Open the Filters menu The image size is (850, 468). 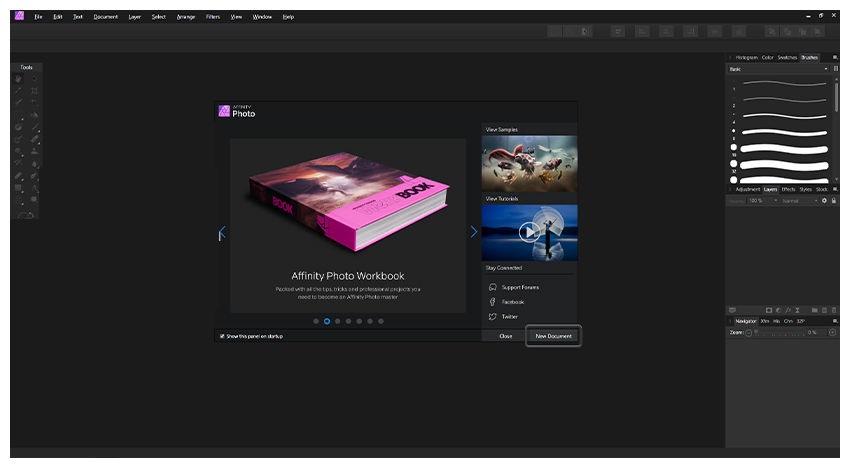[212, 17]
